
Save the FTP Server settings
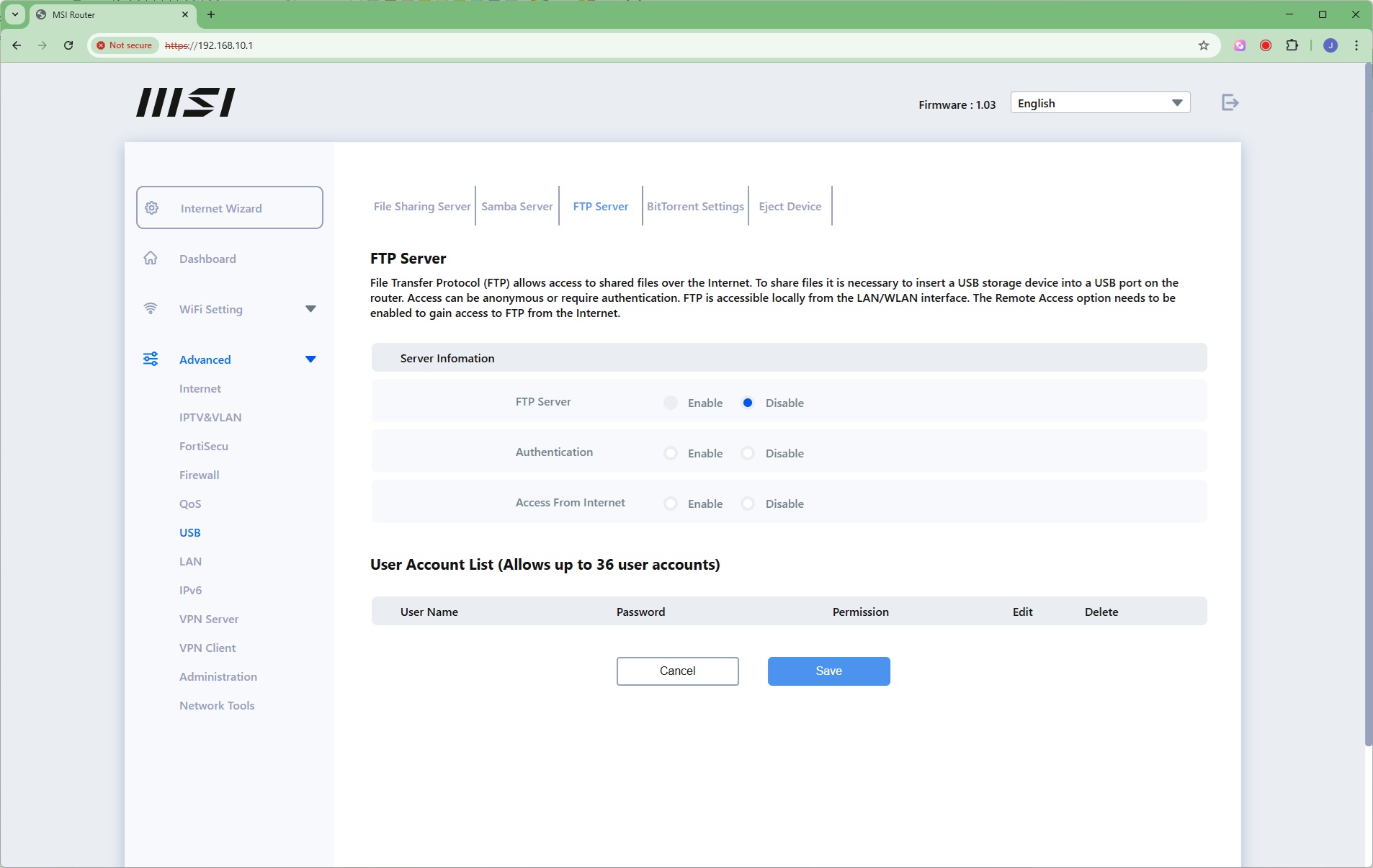pos(829,671)
